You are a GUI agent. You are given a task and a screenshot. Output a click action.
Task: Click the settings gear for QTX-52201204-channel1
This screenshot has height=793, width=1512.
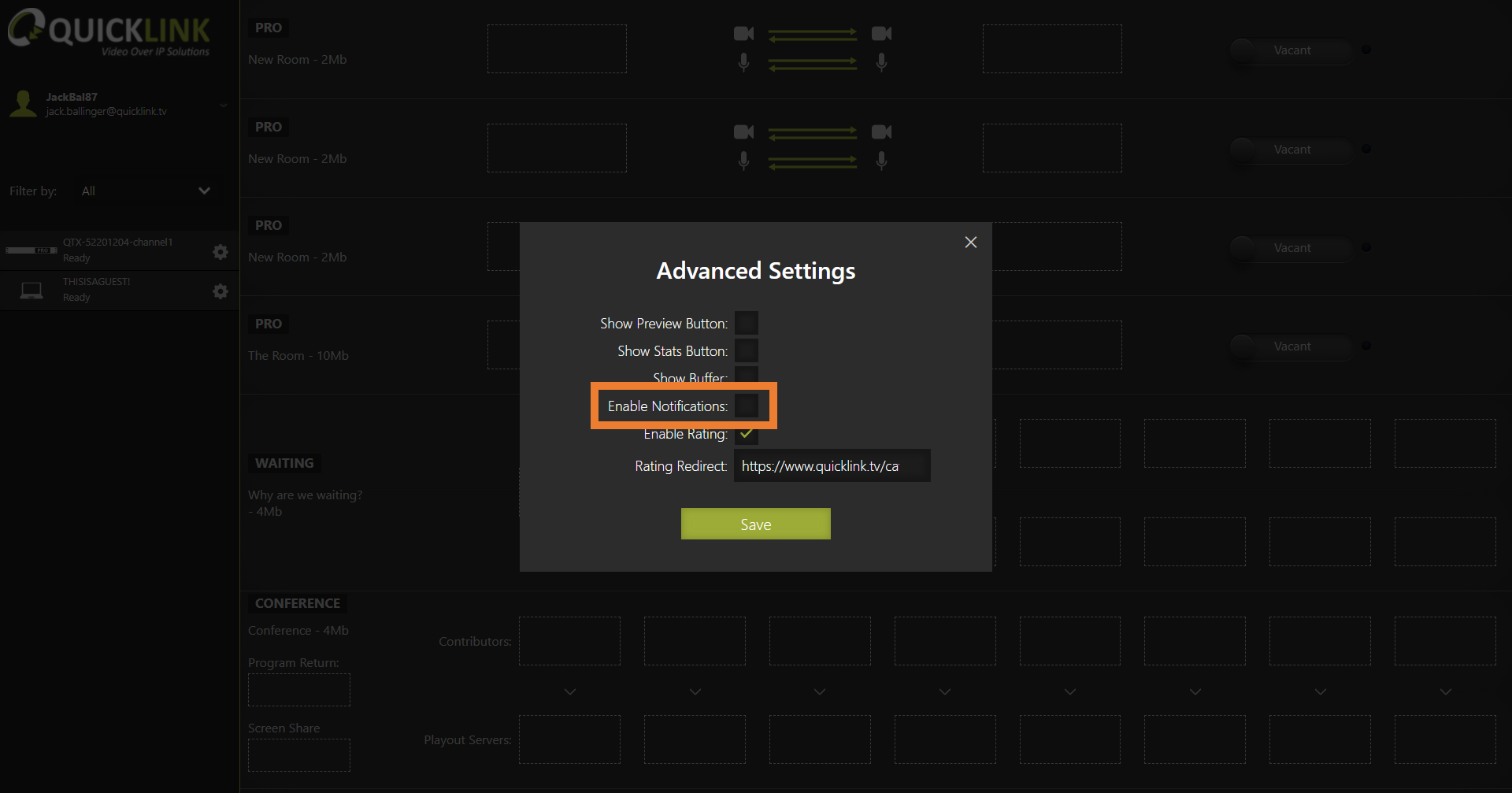220,252
